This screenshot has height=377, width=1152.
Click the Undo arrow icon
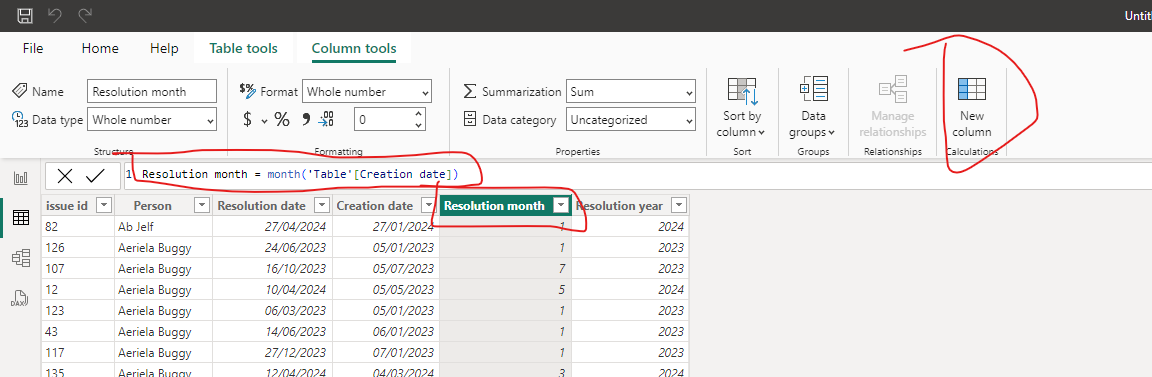pyautogui.click(x=55, y=15)
